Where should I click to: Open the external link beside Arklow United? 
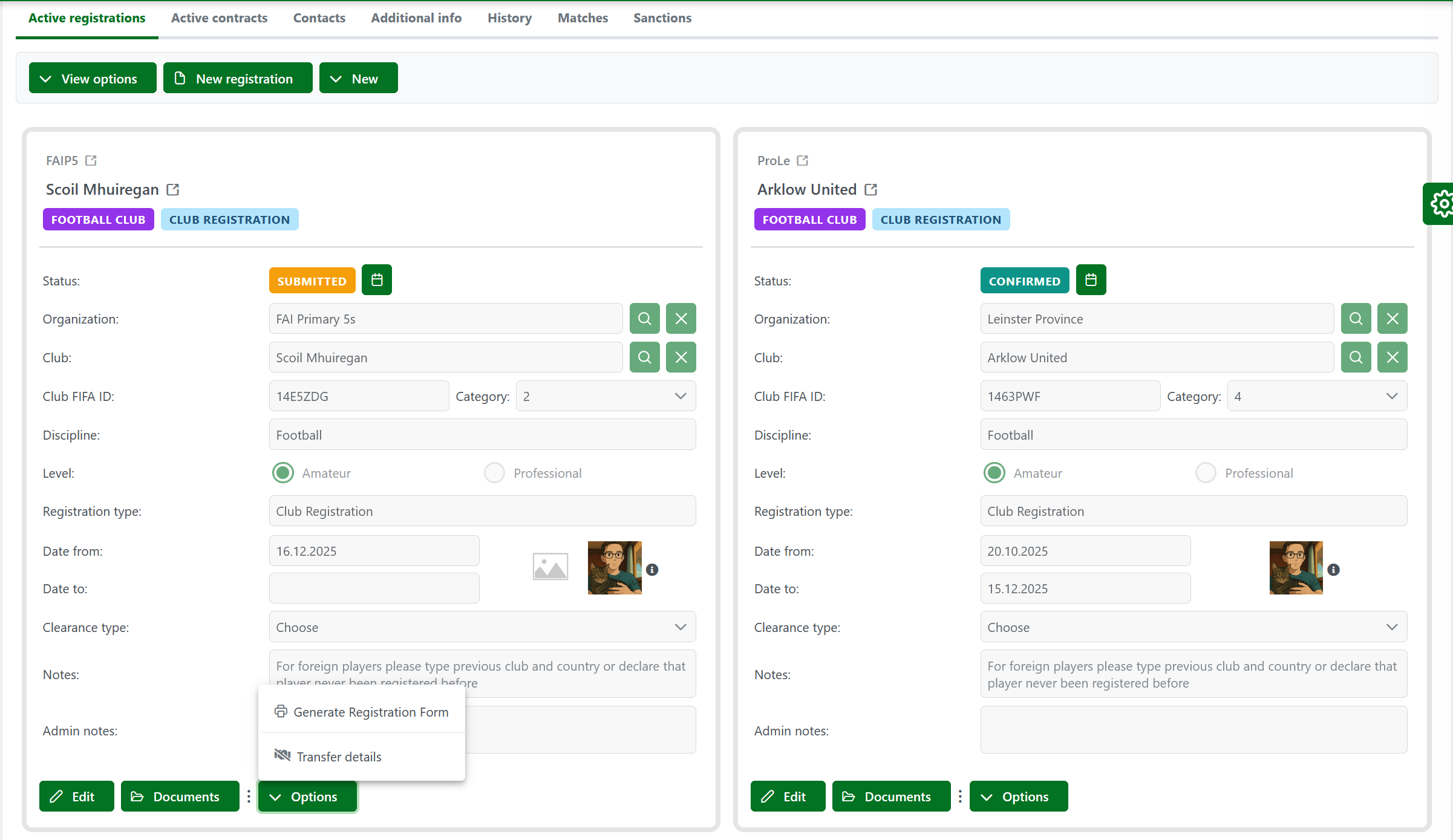(x=870, y=190)
